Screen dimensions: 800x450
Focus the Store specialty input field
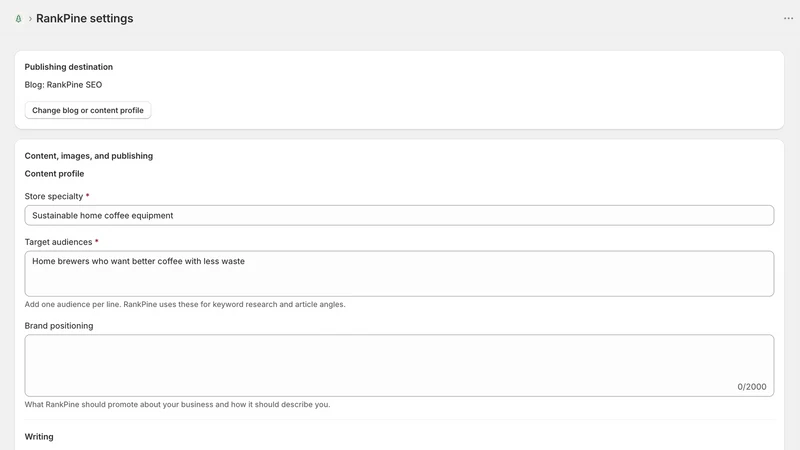(399, 215)
